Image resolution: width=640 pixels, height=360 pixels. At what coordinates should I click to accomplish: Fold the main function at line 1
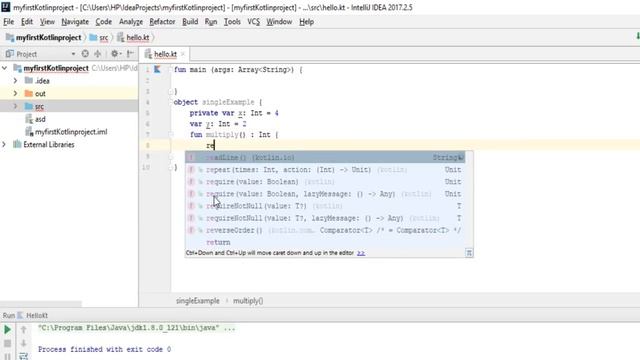click(171, 69)
